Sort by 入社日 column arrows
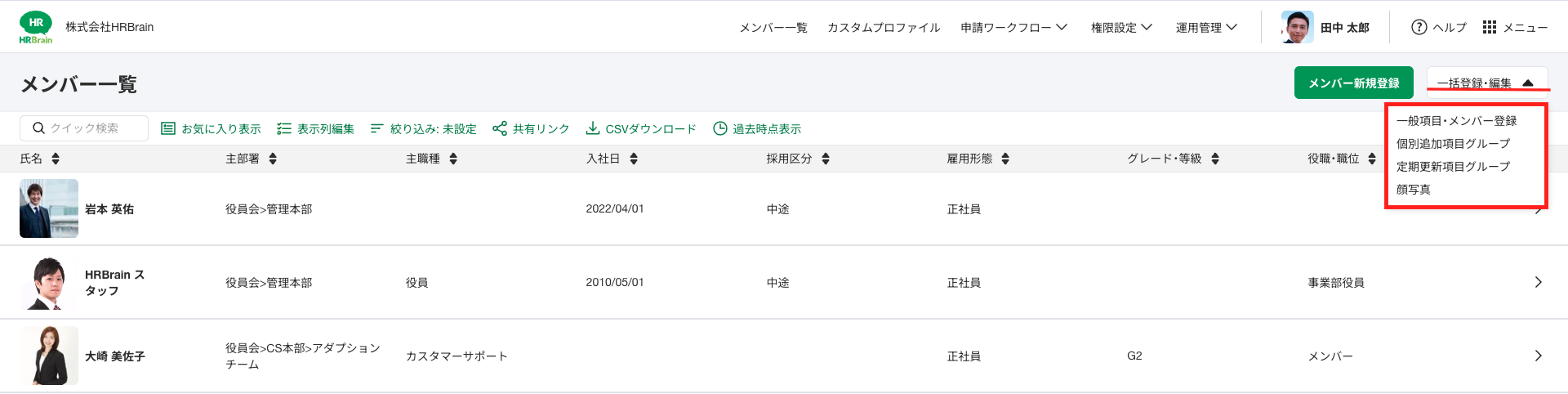 pyautogui.click(x=634, y=159)
